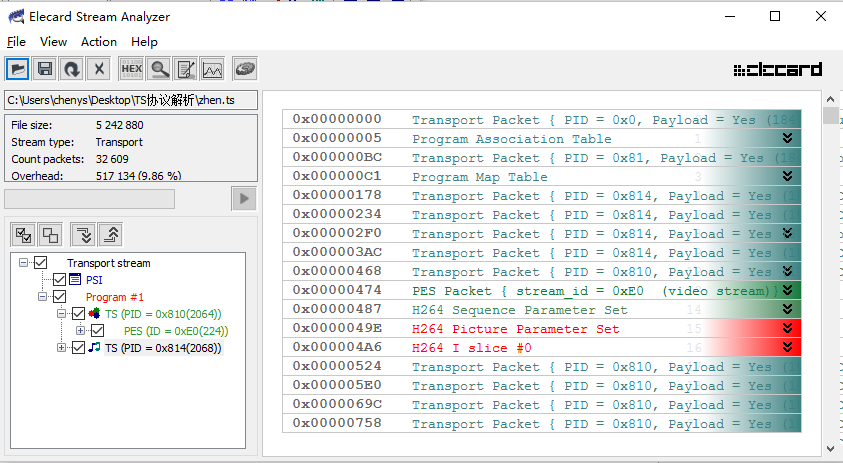This screenshot has height=463, width=843.
Task: Expand chevron on packet row 0x00000468
Action: (788, 271)
